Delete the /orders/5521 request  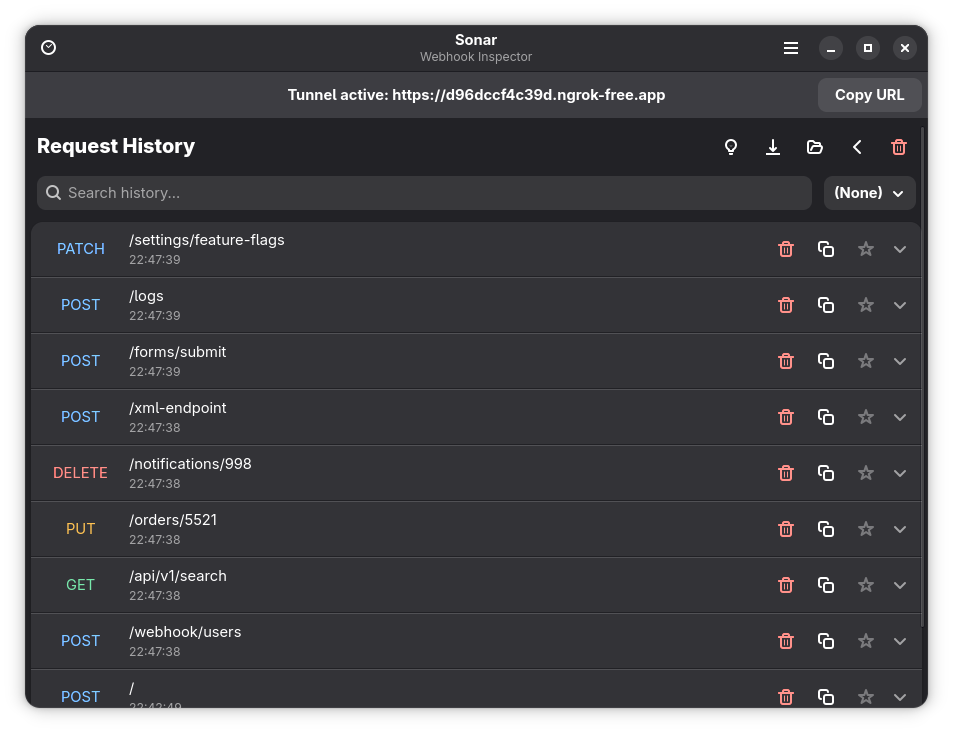click(786, 529)
